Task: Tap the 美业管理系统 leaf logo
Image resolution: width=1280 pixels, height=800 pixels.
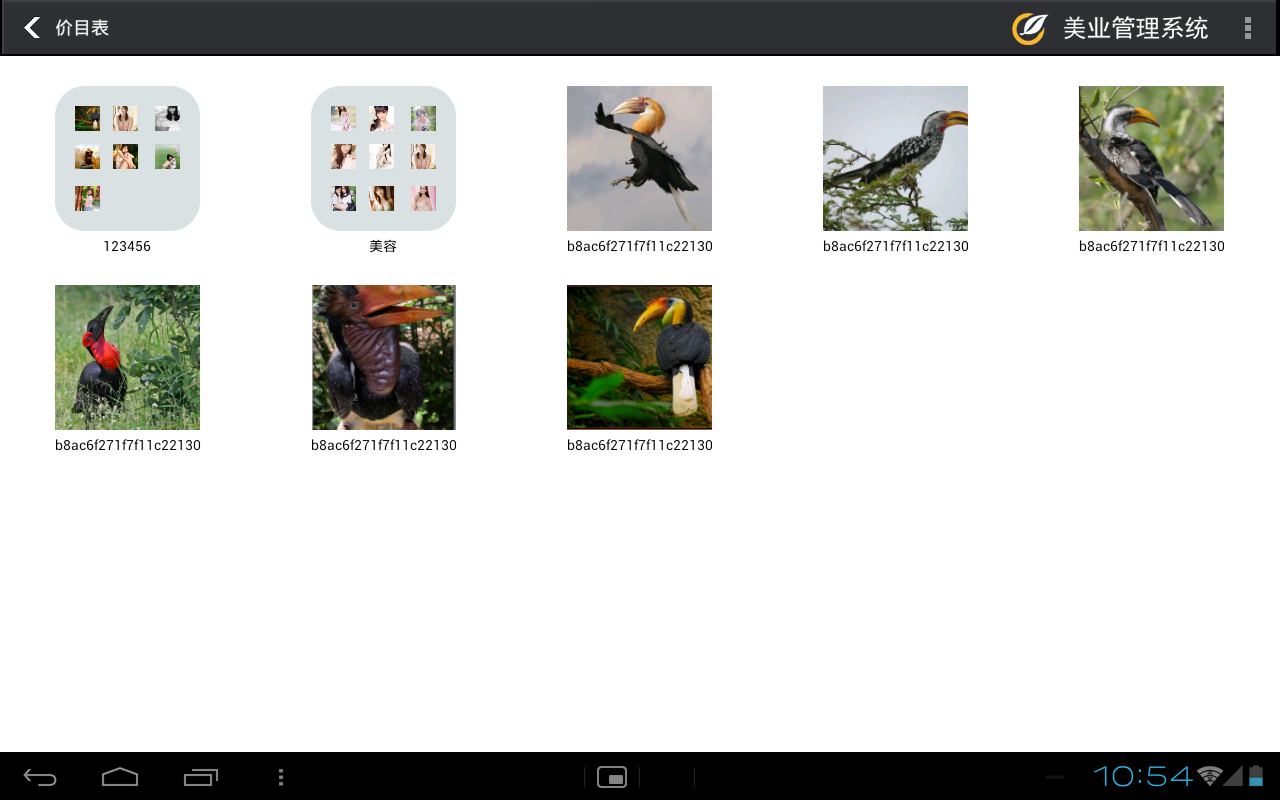Action: click(1029, 28)
